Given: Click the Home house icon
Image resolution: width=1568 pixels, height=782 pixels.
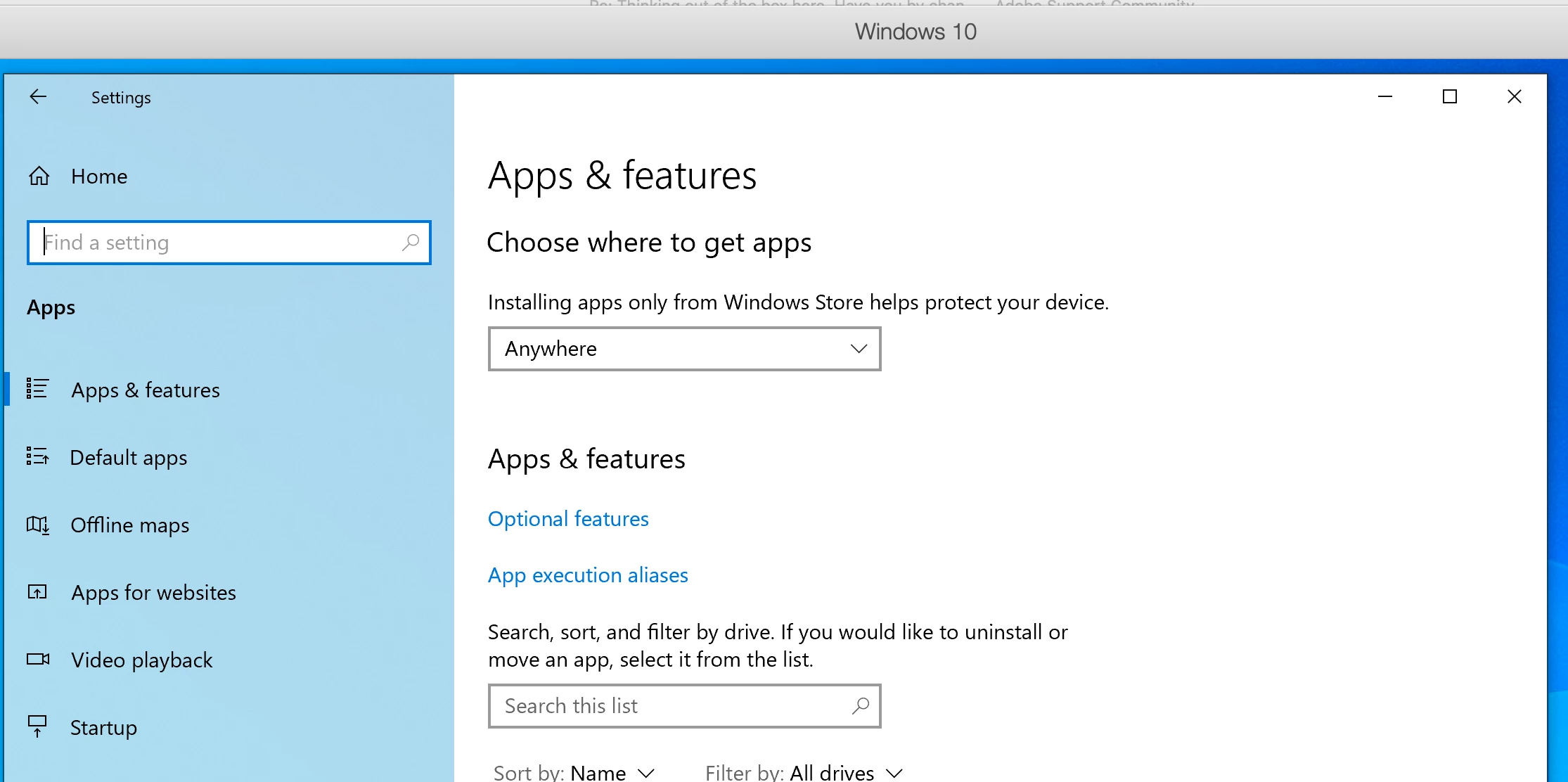Looking at the screenshot, I should coord(39,176).
